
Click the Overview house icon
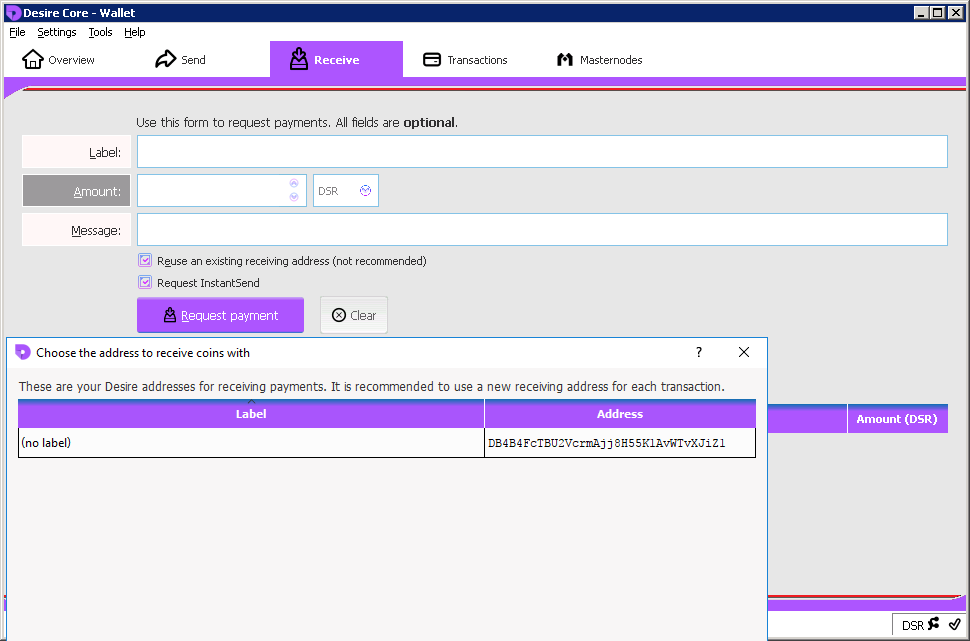pos(33,59)
